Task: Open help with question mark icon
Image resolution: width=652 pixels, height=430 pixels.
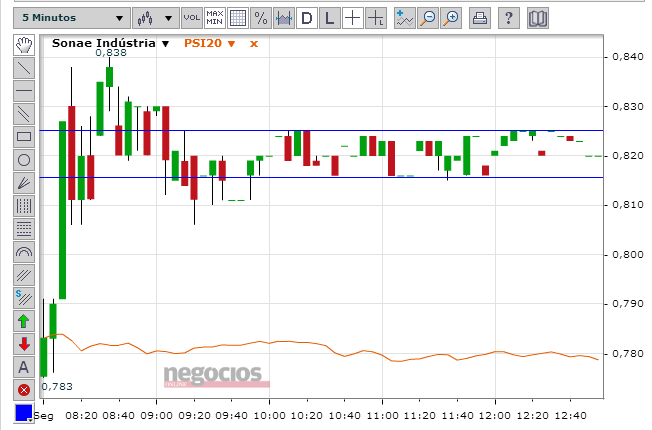Action: (508, 18)
